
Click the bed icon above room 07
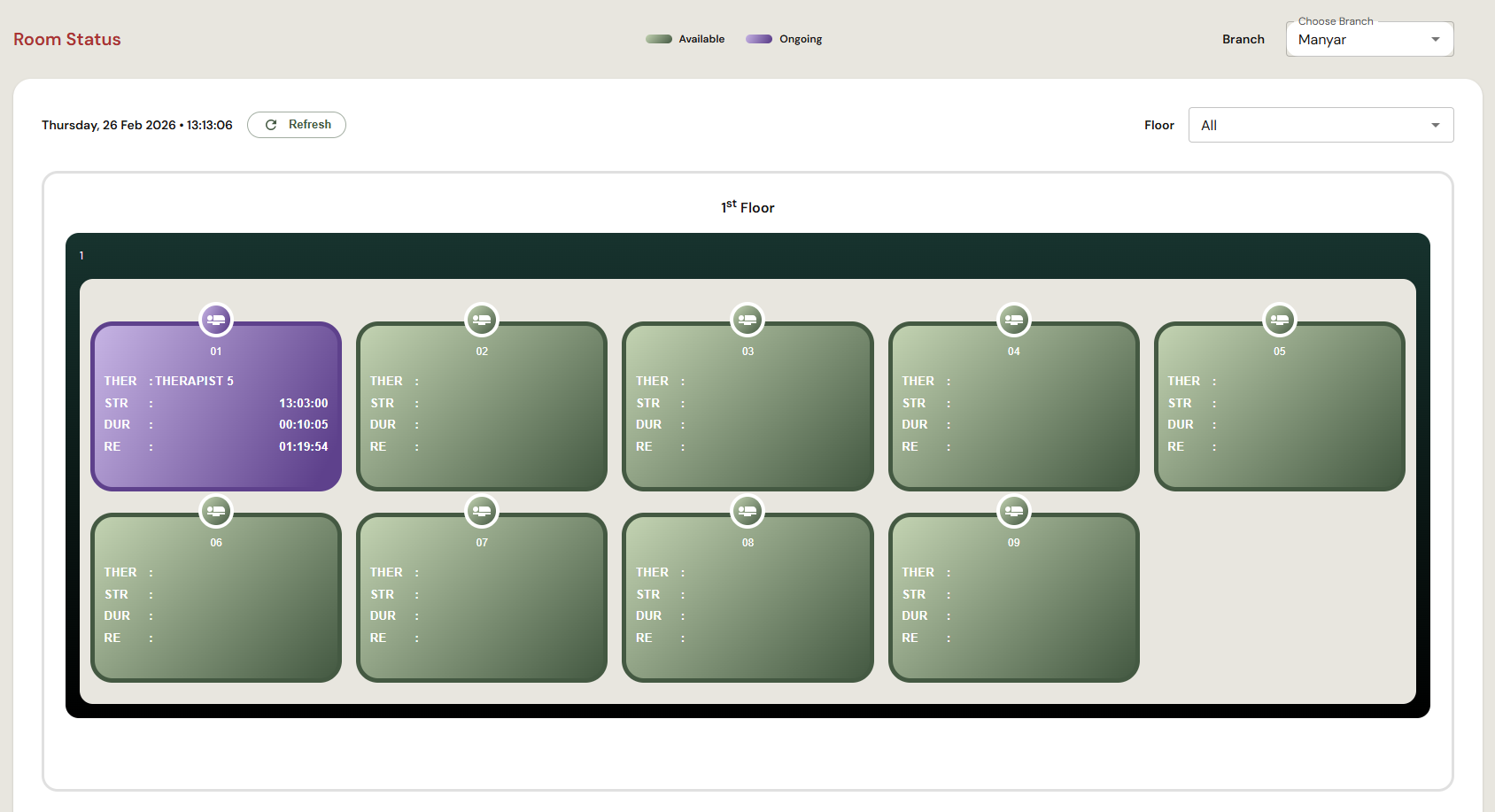pos(482,511)
